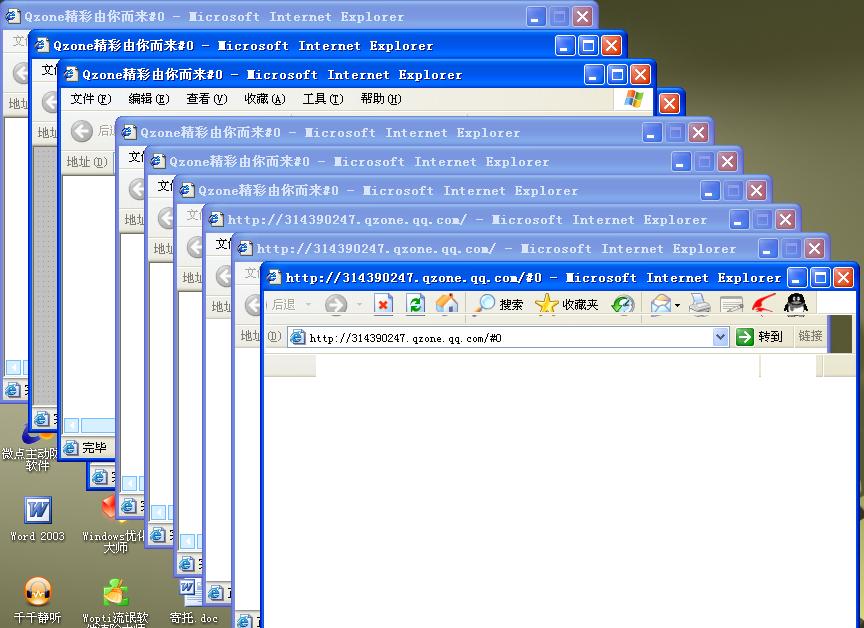Click the Stop loading icon in front window
The height and width of the screenshot is (628, 864).
tap(384, 304)
